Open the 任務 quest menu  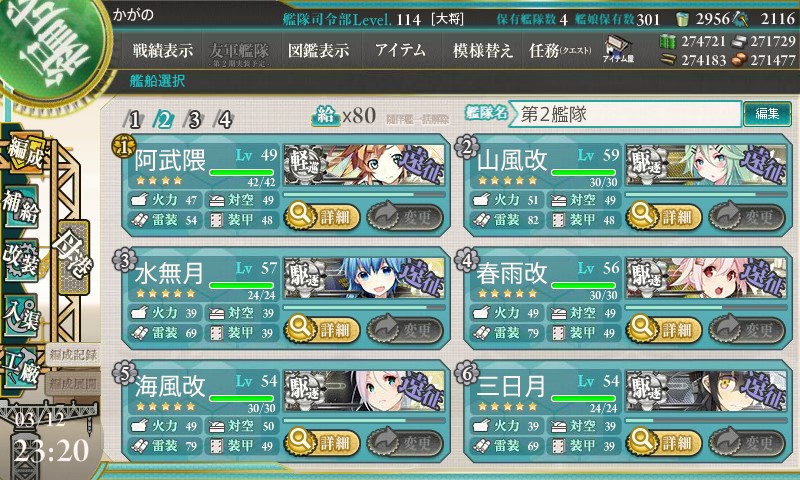tap(560, 50)
